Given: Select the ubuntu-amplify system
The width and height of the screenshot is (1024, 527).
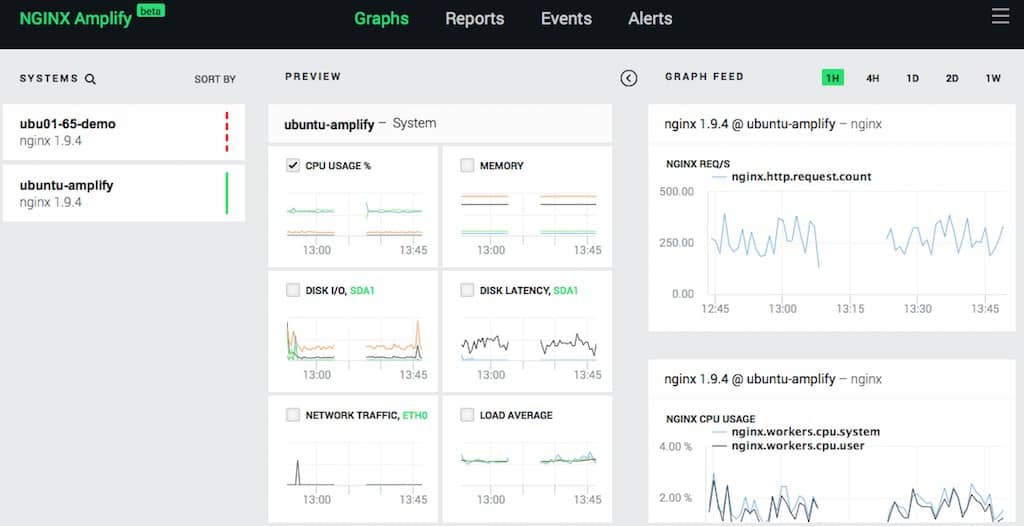Looking at the screenshot, I should (x=123, y=193).
